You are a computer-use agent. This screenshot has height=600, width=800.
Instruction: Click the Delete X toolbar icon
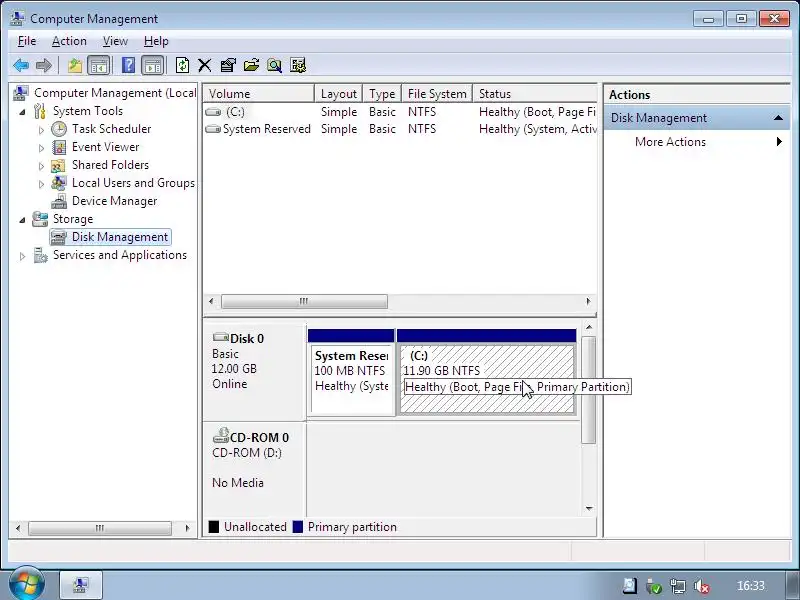click(x=205, y=65)
